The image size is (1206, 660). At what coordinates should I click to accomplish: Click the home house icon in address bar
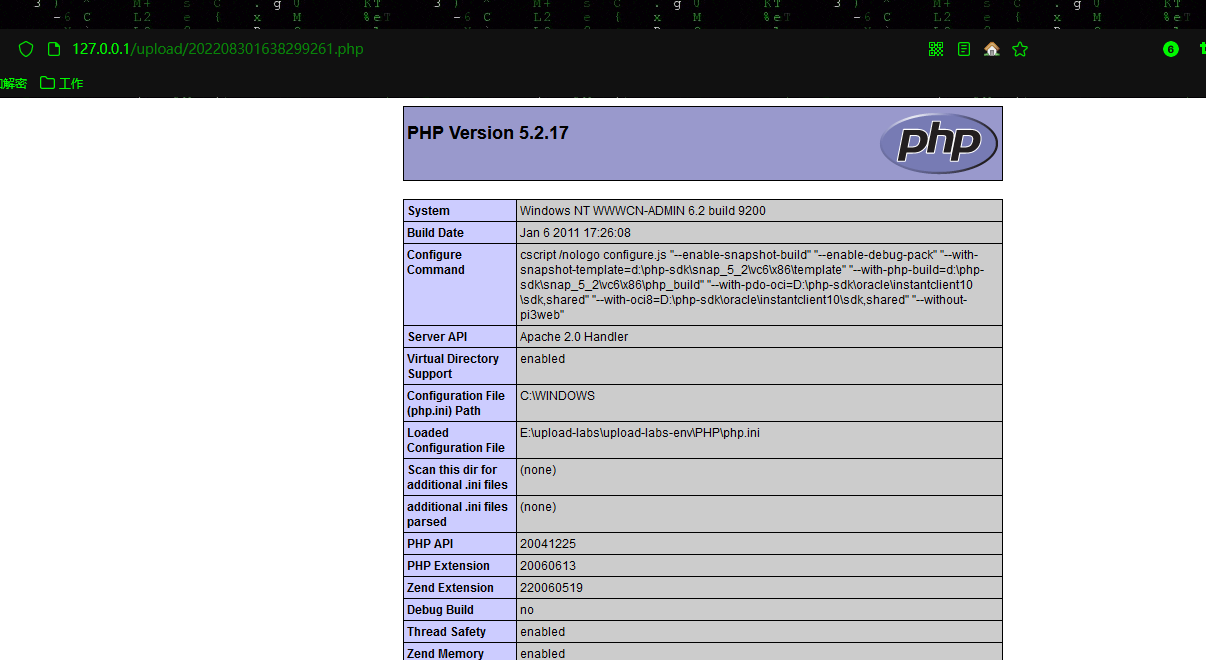992,49
